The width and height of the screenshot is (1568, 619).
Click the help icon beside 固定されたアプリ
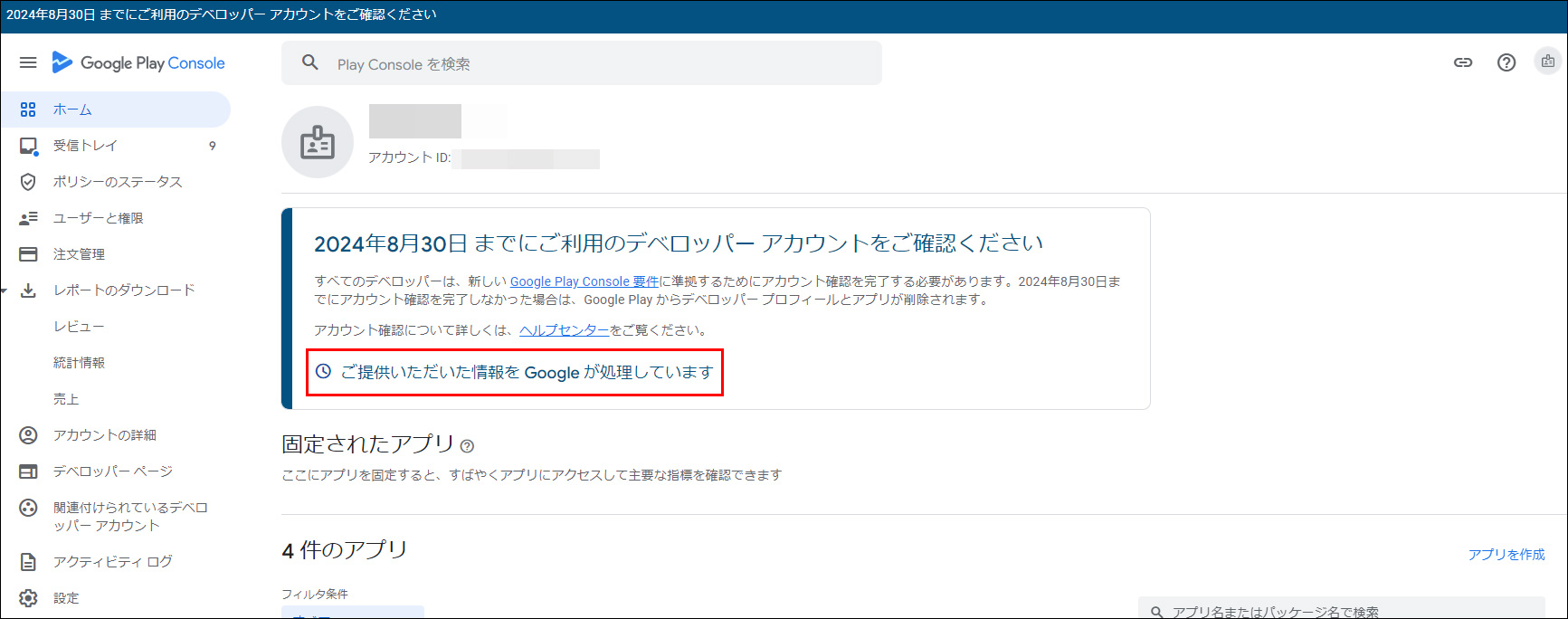467,446
